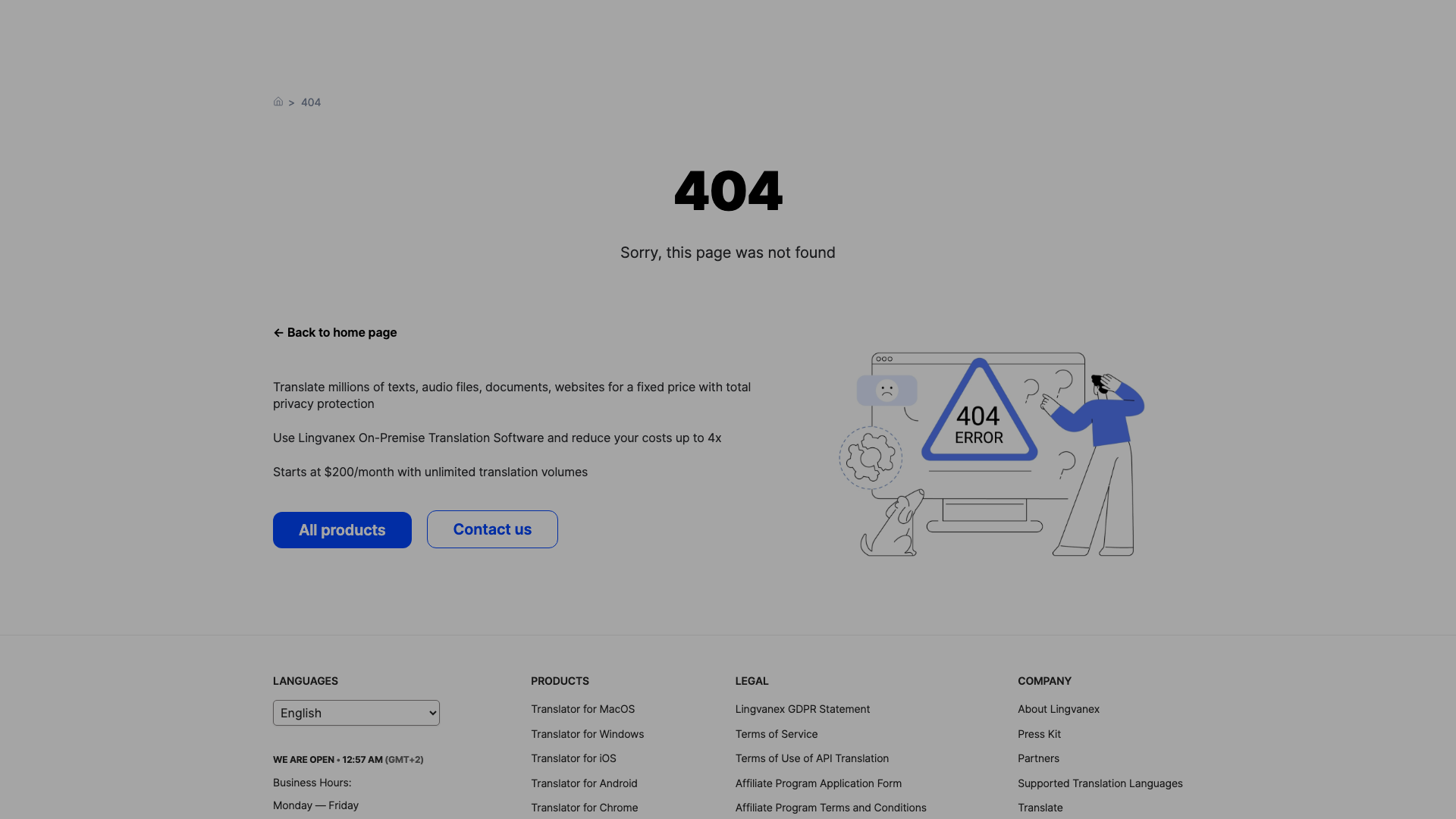Open Affiliate Program Application Form link
This screenshot has height=819, width=1456.
pos(818,783)
